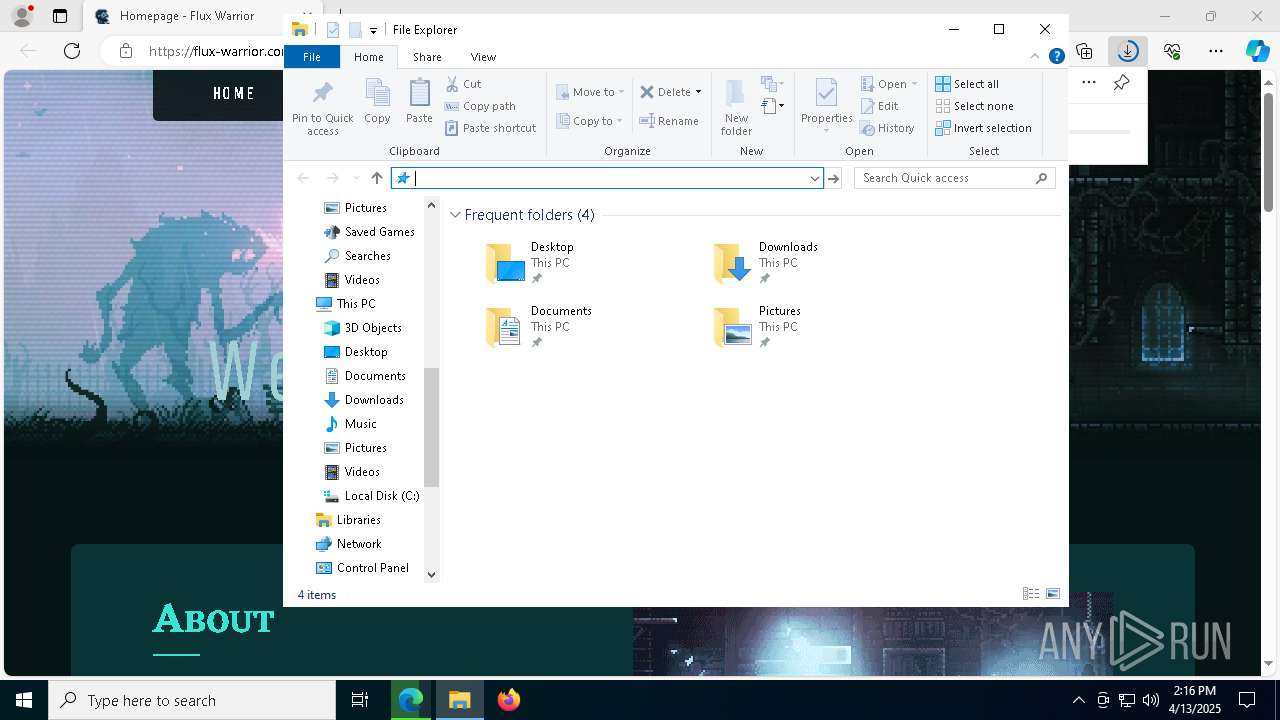Click the Properties quick access toolbar icon
This screenshot has width=1280, height=720.
pos(333,30)
